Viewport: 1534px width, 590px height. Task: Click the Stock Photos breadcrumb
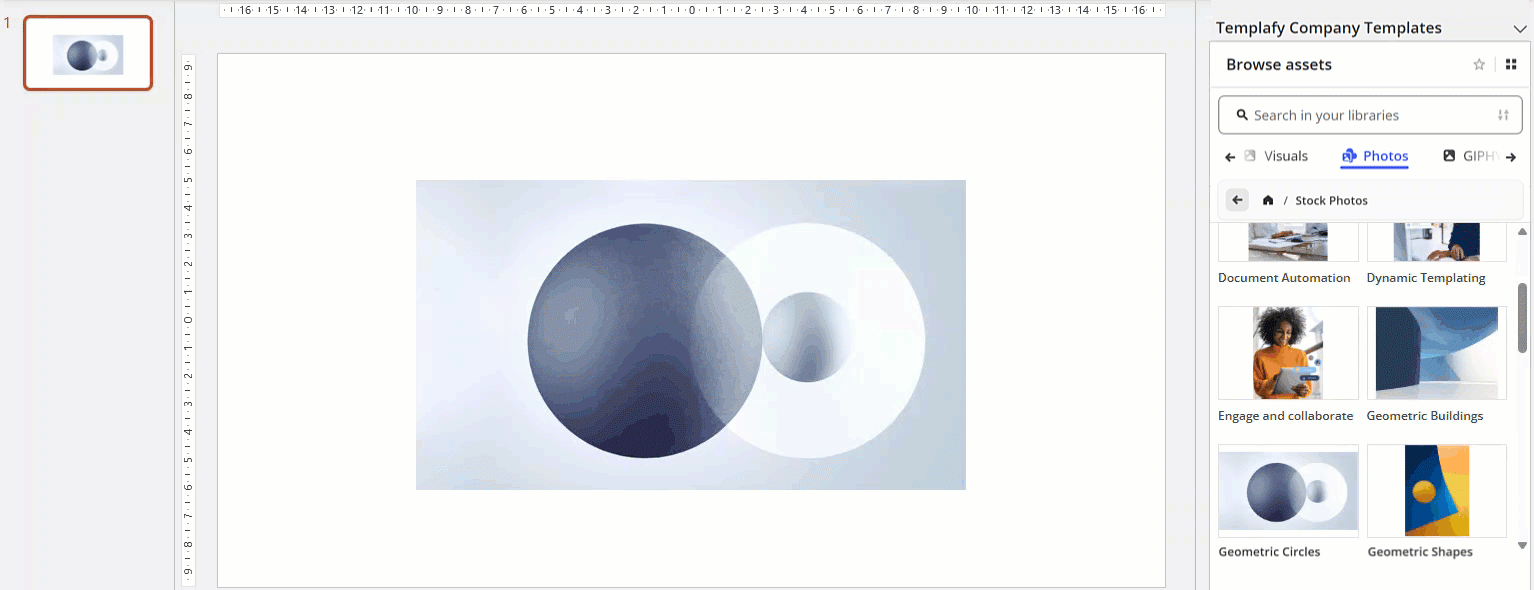click(1331, 201)
